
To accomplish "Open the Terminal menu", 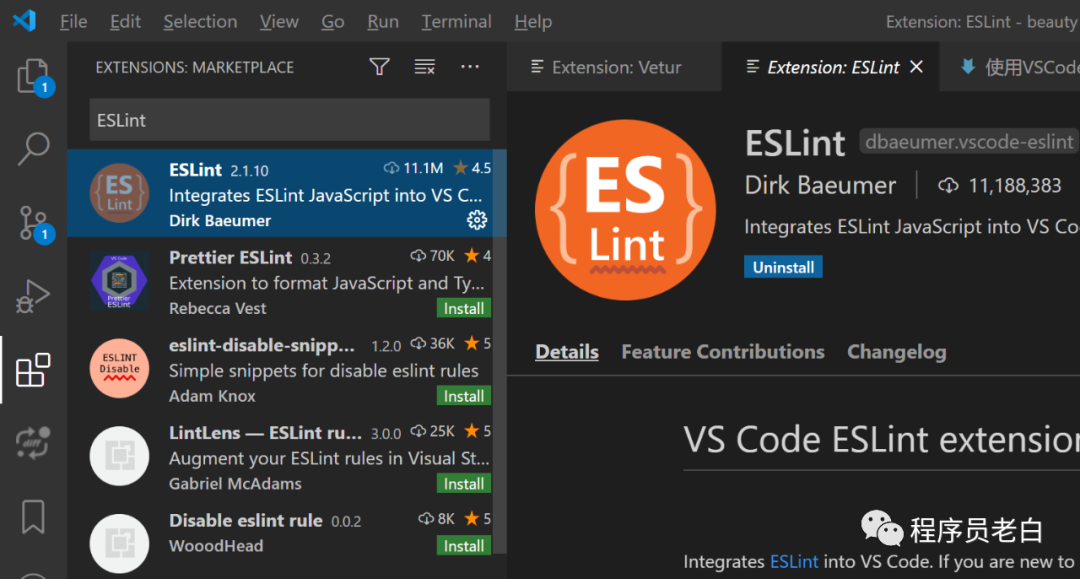I will (x=457, y=21).
